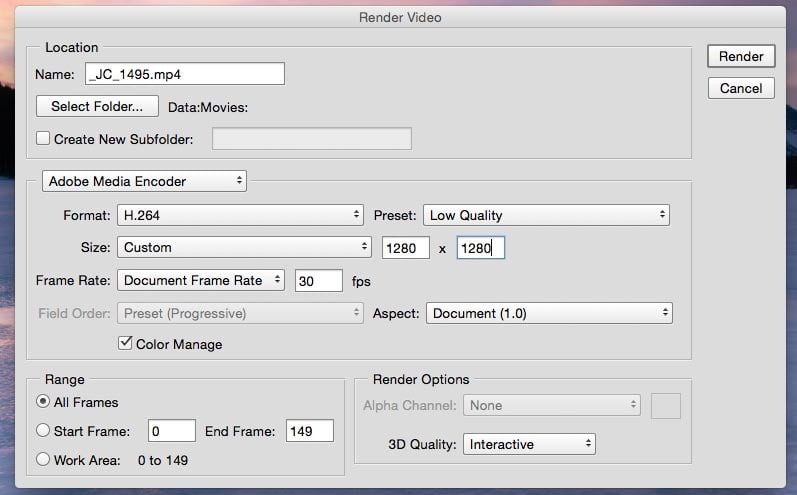Enable Create New Subfolder checkbox
The height and width of the screenshot is (495, 797).
tap(43, 138)
